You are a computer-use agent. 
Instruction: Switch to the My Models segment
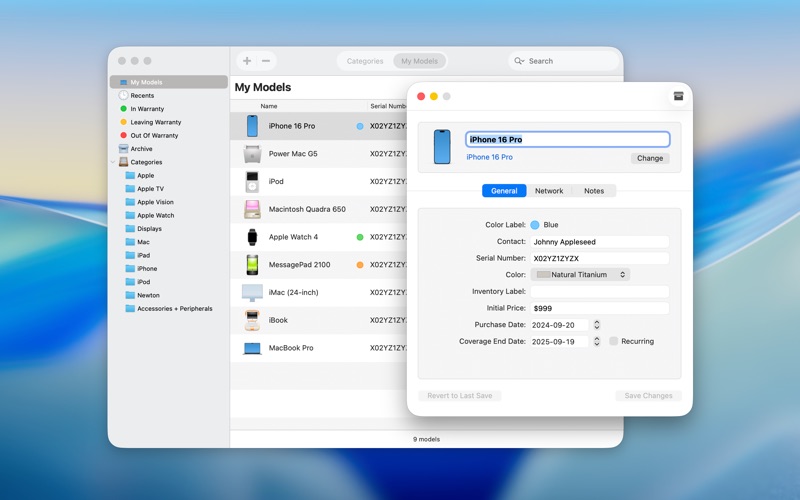(419, 61)
